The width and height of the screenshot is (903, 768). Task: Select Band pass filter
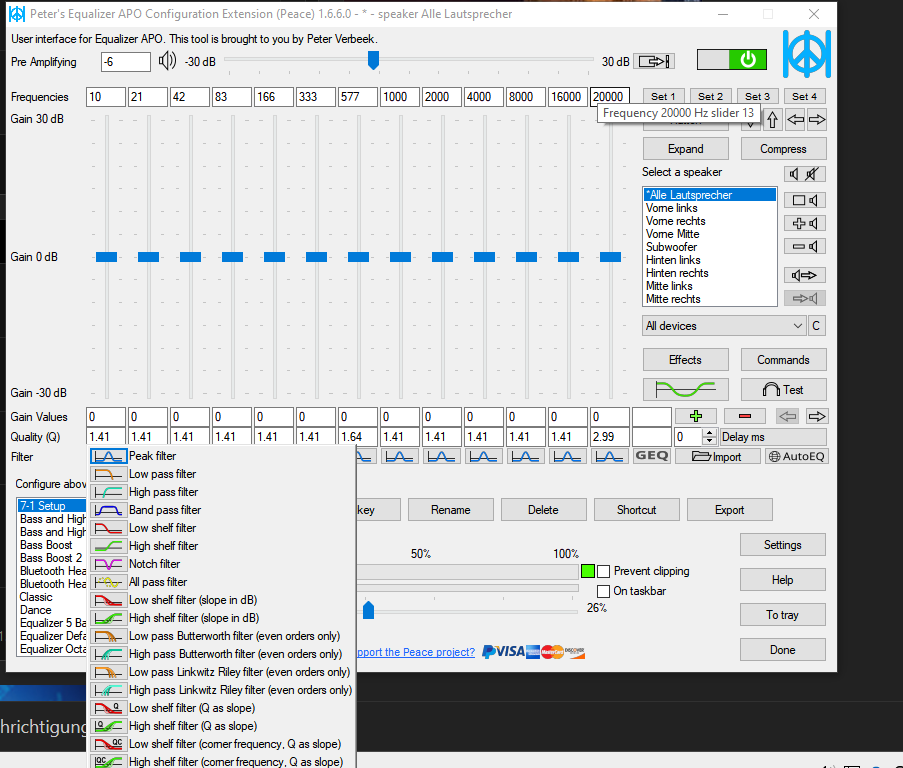(x=222, y=510)
